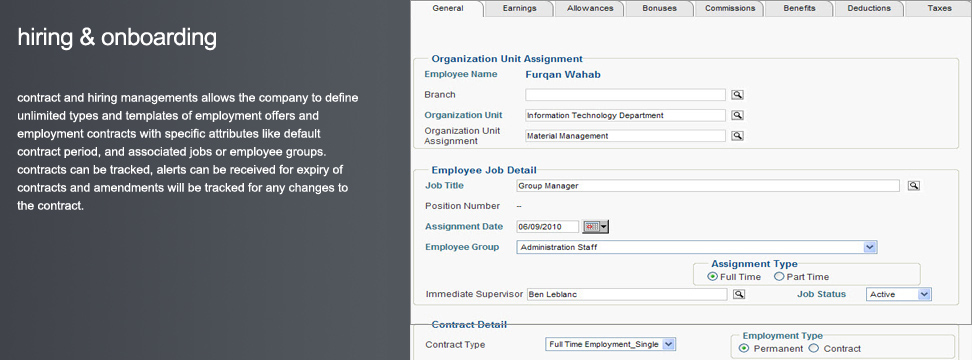Open Assignment Date calendar picker icon

[x=596, y=227]
